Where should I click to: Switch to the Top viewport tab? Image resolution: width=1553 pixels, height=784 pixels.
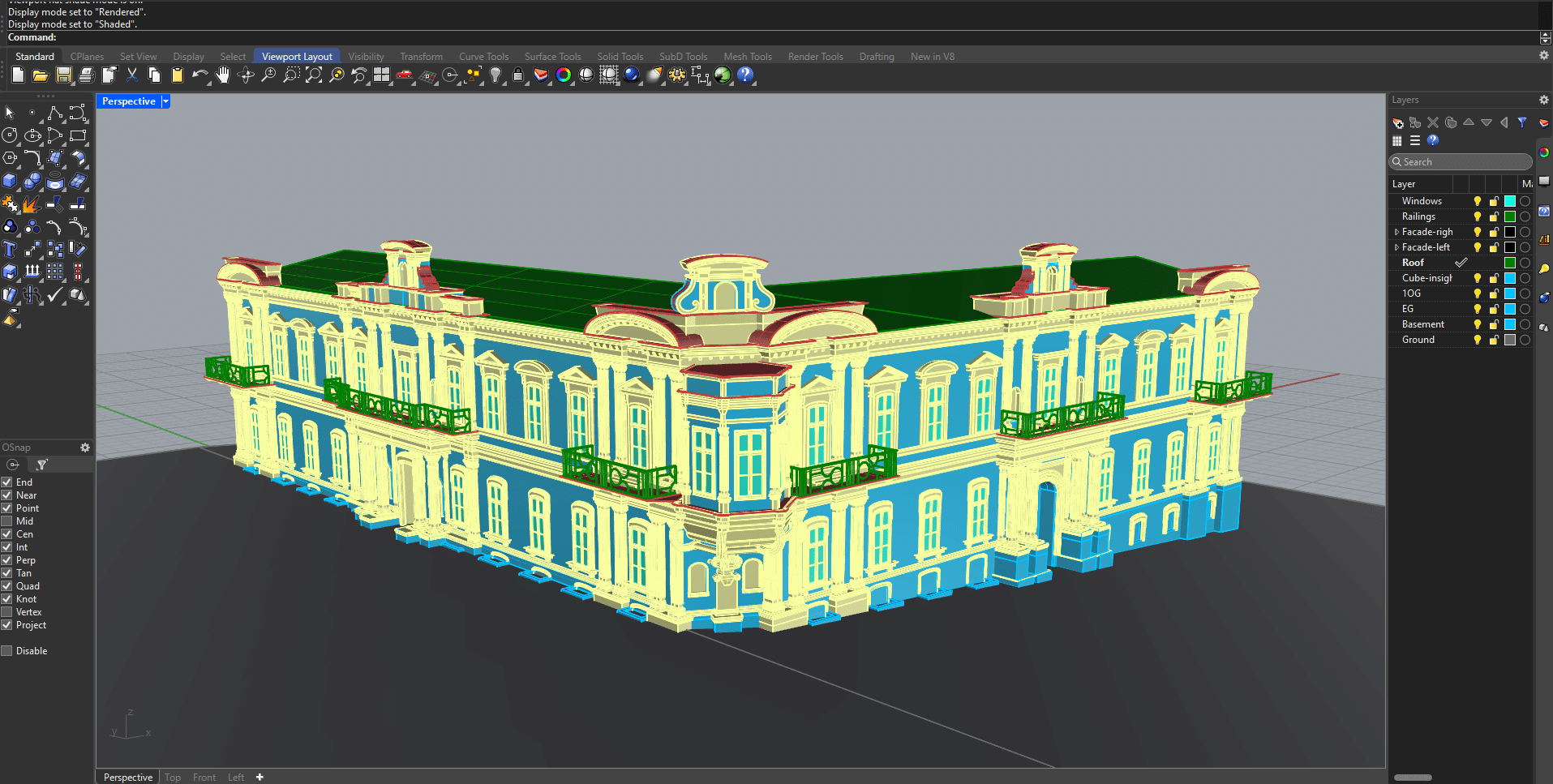point(173,777)
